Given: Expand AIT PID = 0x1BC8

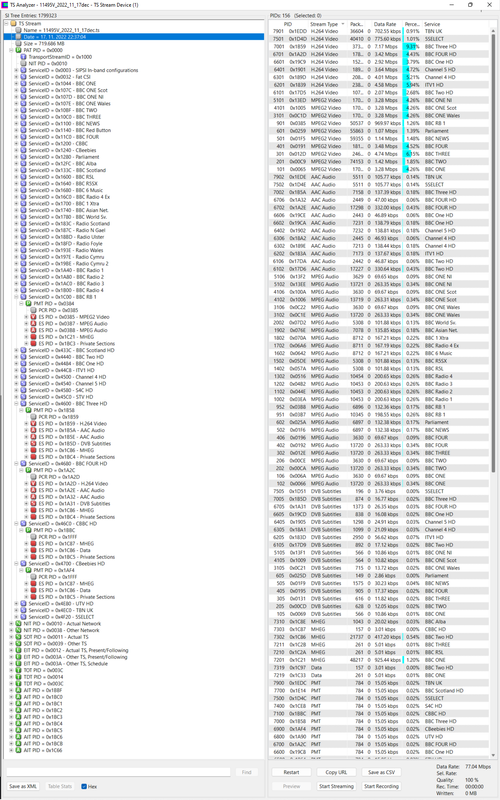Looking at the screenshot, I should [11, 743].
